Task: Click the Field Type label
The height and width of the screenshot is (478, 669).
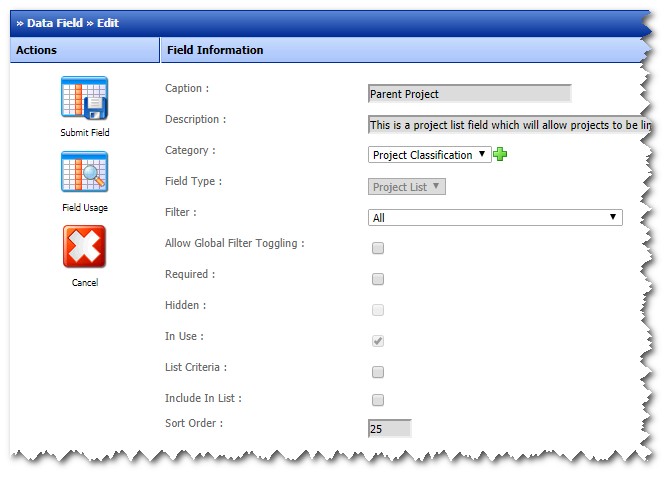Action: [x=193, y=181]
